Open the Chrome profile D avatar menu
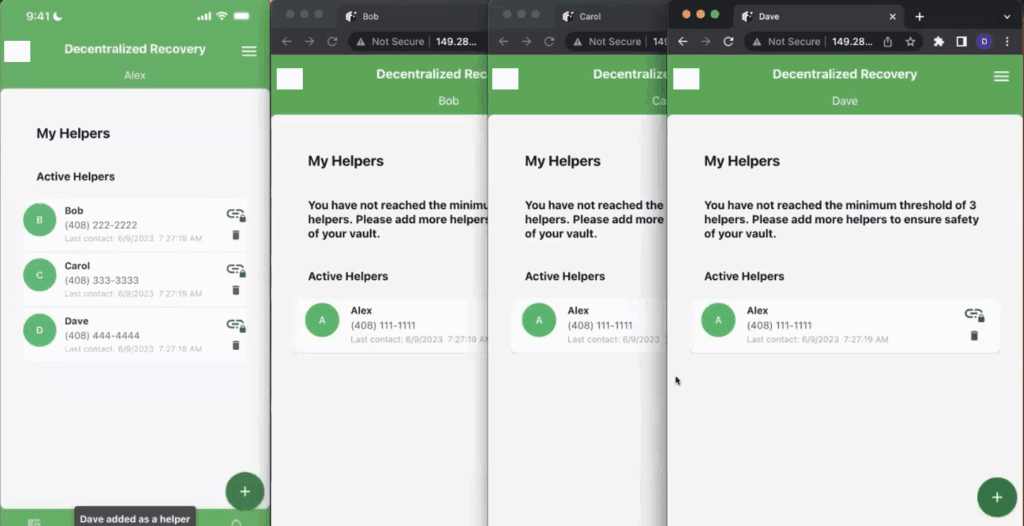 984,42
